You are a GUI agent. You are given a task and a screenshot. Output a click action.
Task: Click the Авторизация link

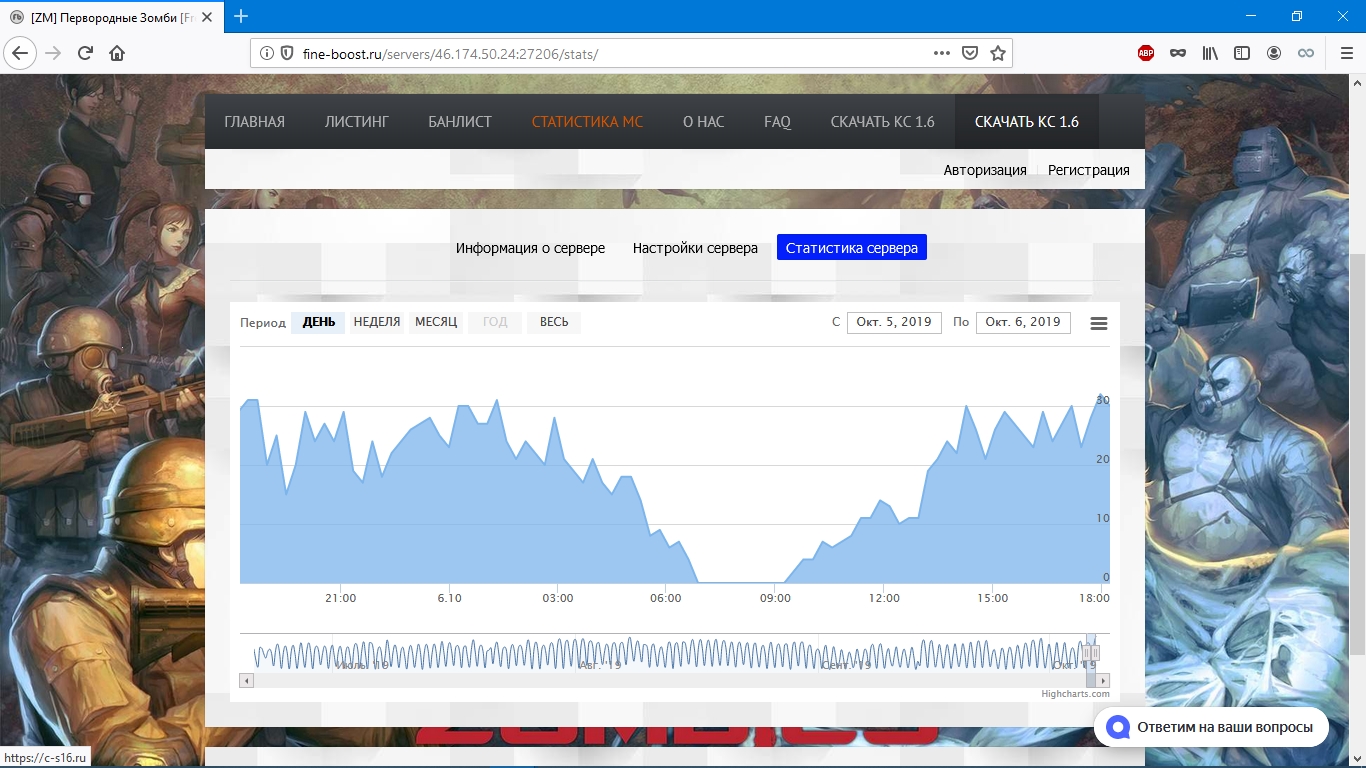985,170
